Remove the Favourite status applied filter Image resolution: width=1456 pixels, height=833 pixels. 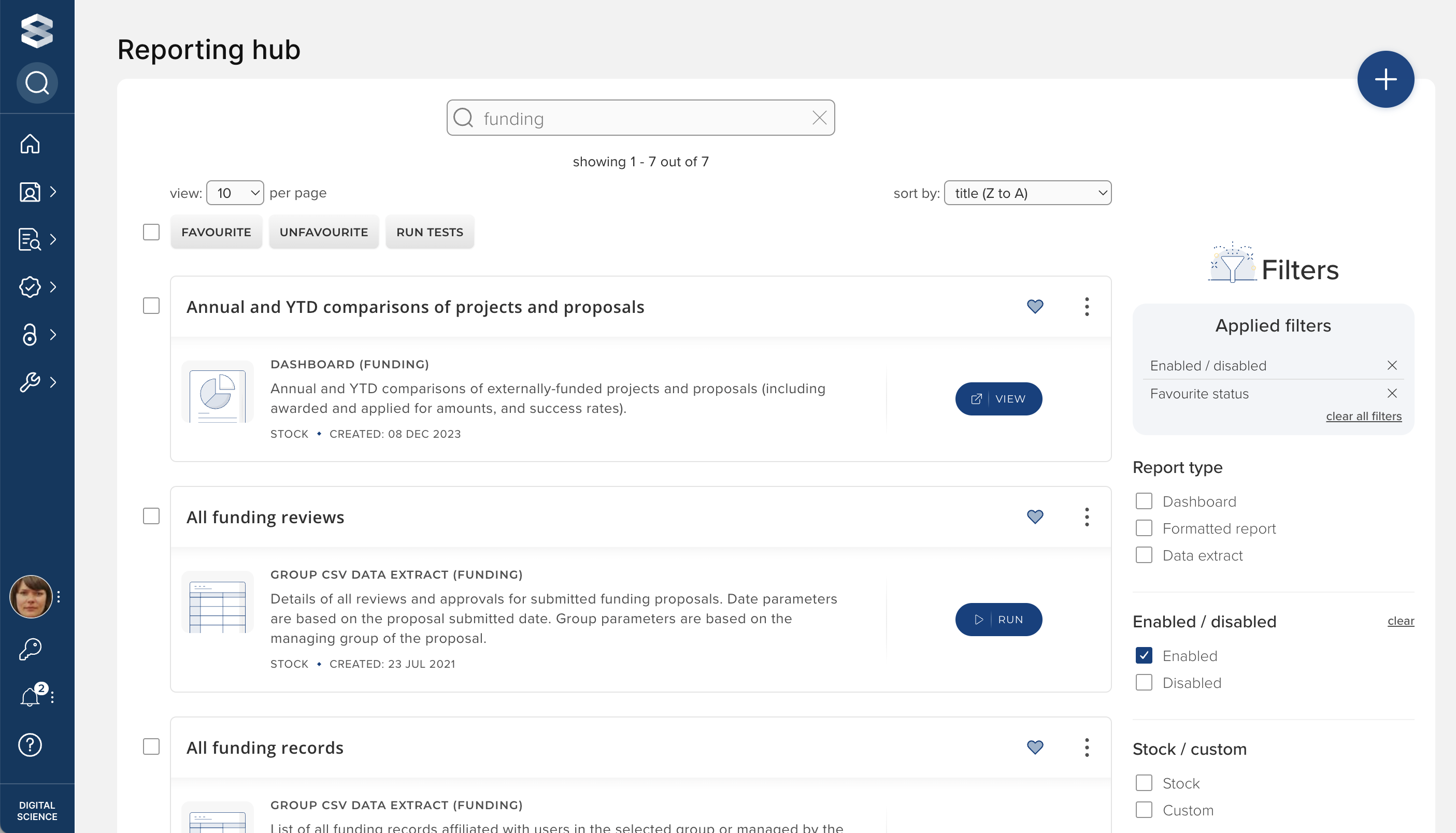[x=1391, y=394]
